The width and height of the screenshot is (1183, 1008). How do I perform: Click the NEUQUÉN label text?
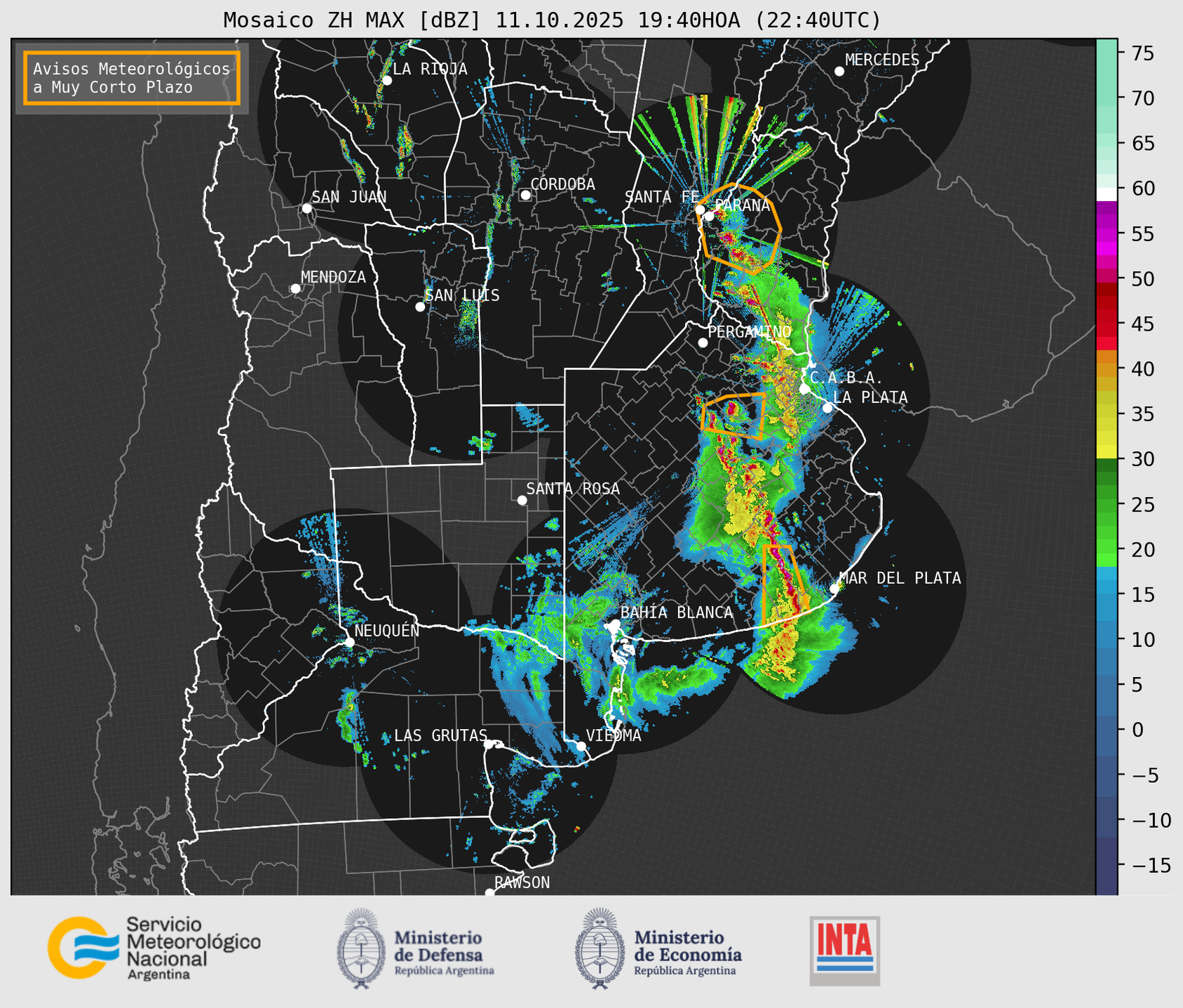point(386,631)
